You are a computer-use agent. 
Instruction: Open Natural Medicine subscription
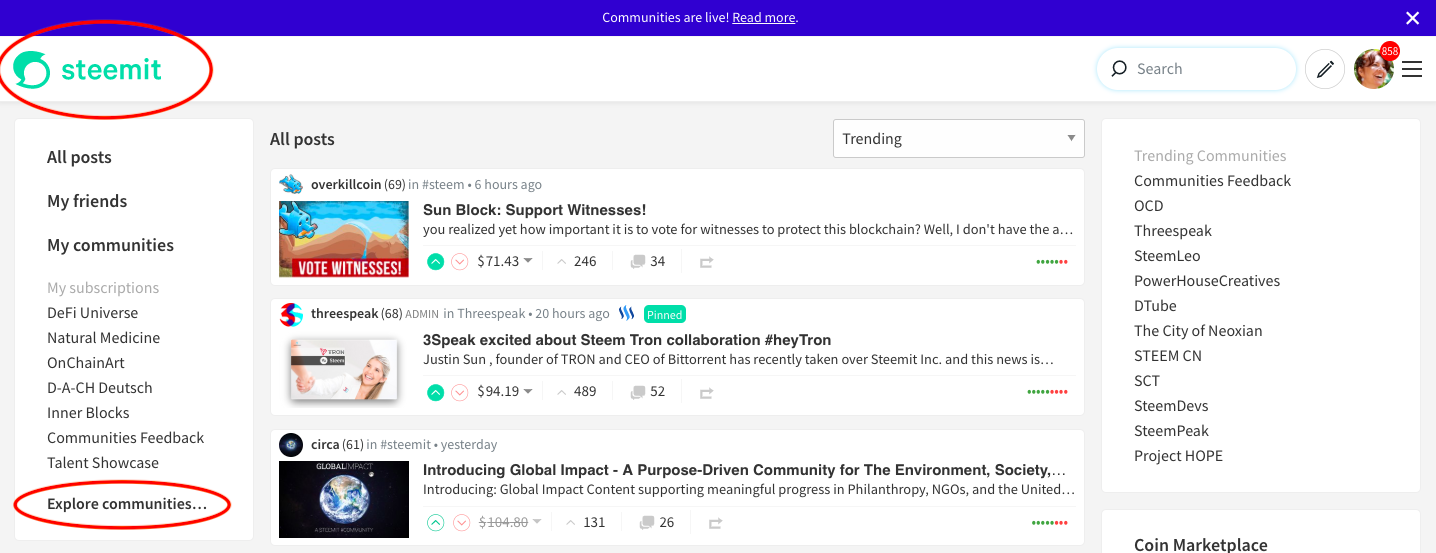click(103, 338)
